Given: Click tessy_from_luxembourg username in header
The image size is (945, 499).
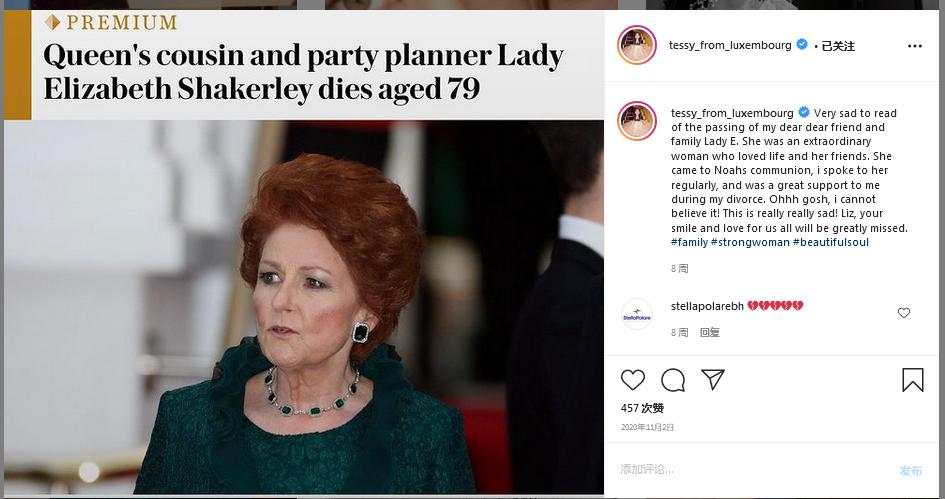Looking at the screenshot, I should (731, 45).
